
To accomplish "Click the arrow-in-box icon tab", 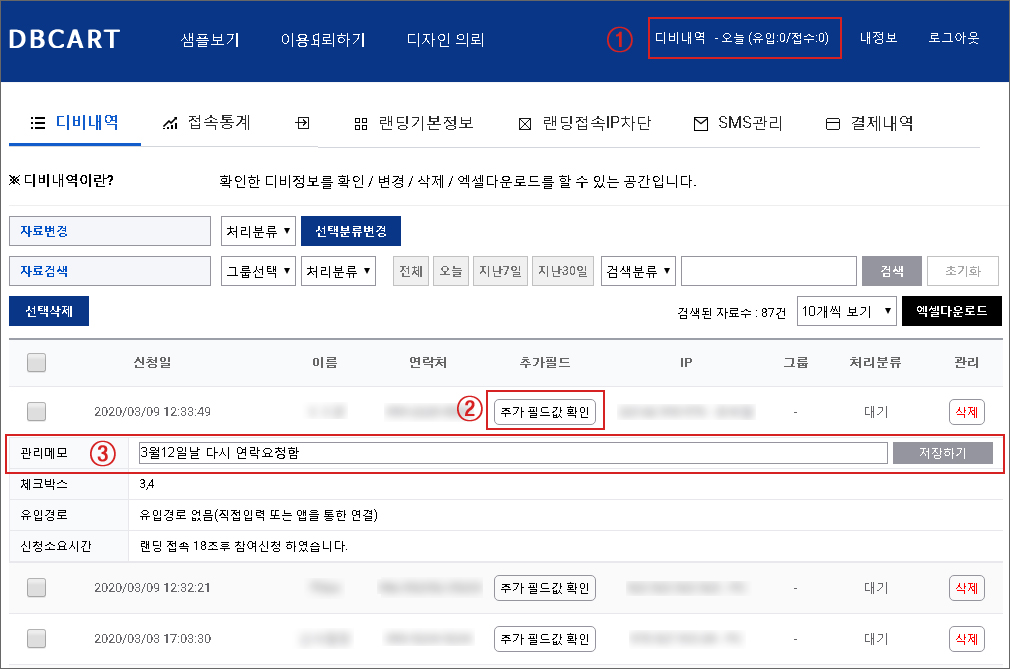I will pyautogui.click(x=302, y=123).
